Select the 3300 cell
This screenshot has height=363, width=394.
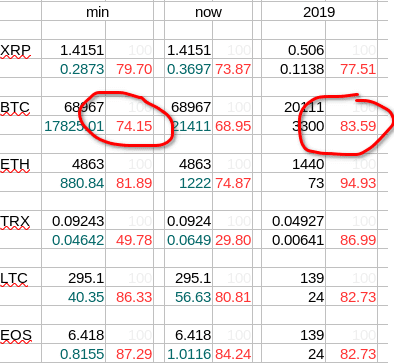[x=293, y=126]
